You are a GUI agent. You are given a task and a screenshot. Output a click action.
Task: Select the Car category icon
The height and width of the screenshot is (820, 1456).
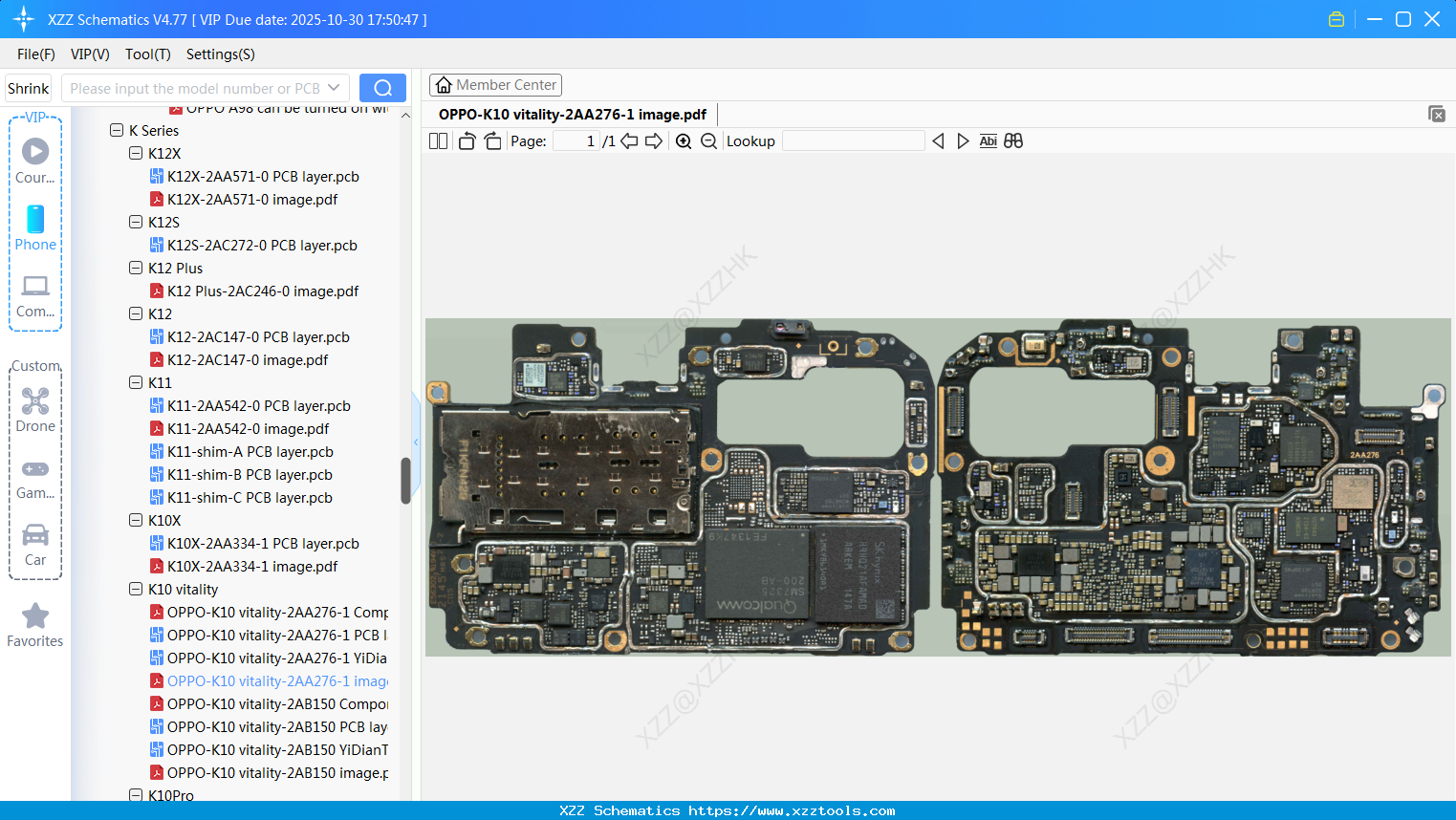[x=35, y=545]
